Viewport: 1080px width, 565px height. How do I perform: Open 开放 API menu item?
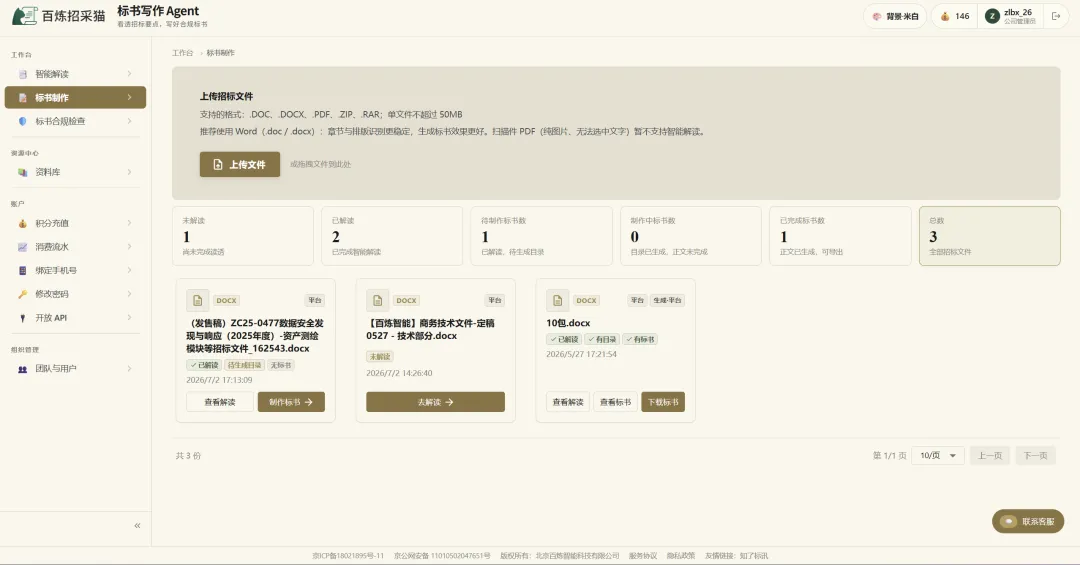[x=75, y=318]
